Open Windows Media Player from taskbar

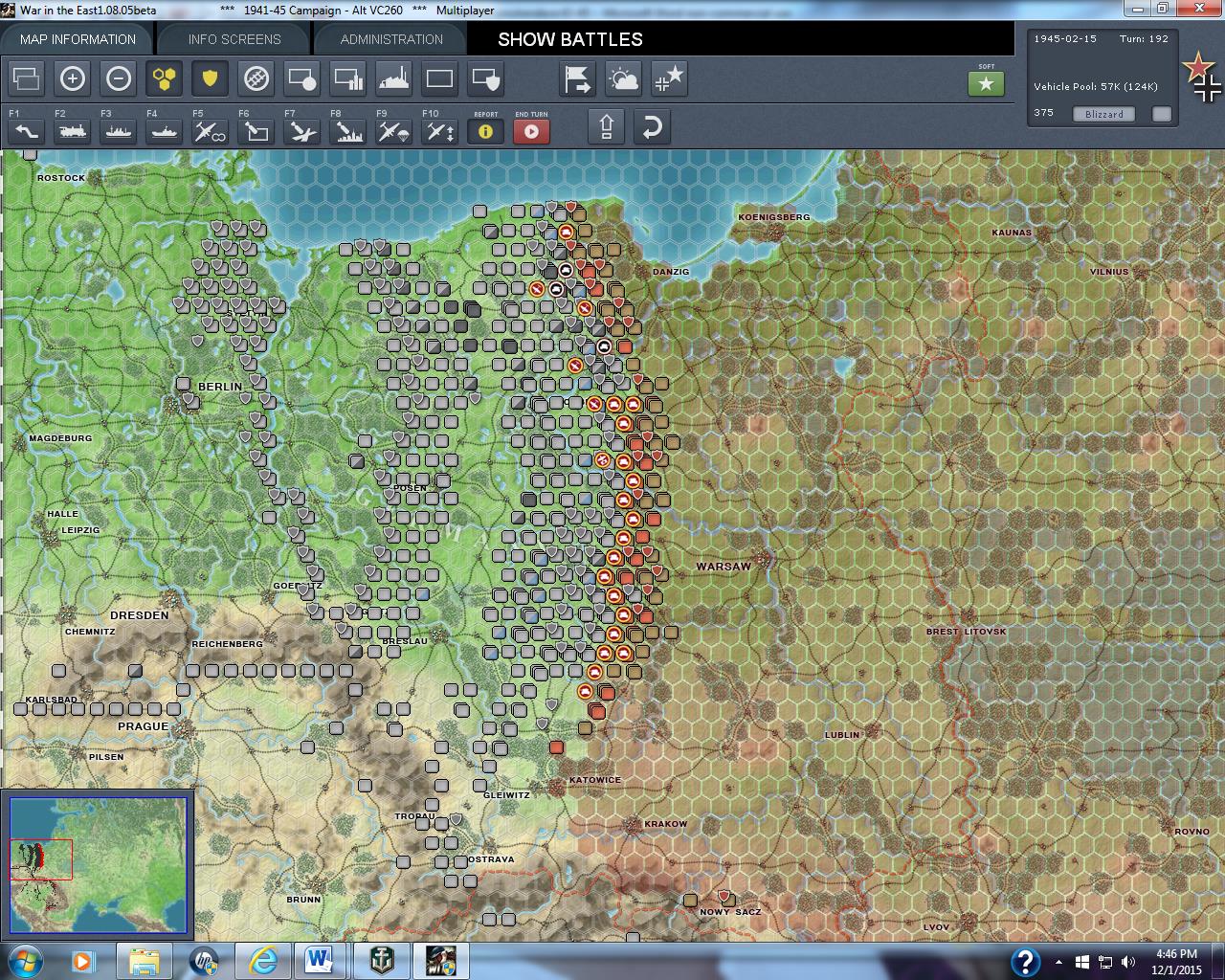coord(83,961)
